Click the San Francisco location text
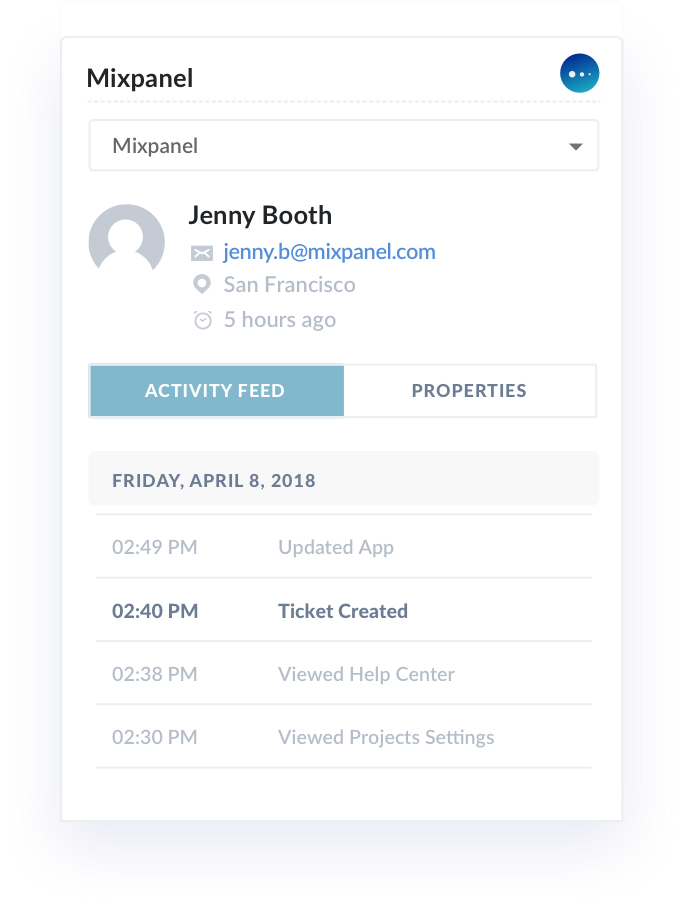682x906 pixels. 289,285
